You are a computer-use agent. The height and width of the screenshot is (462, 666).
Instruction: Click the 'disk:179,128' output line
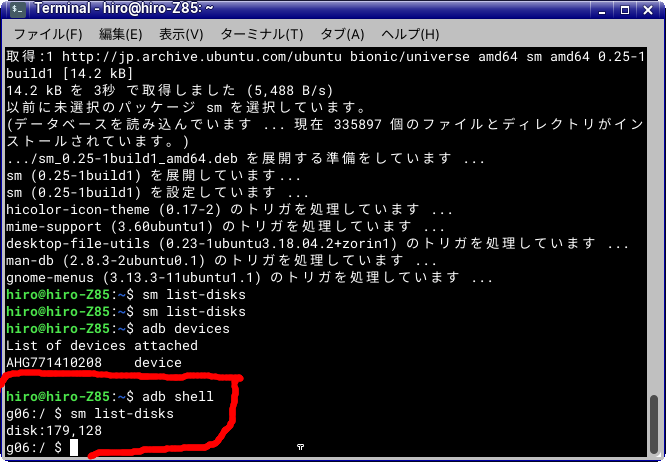(54, 430)
